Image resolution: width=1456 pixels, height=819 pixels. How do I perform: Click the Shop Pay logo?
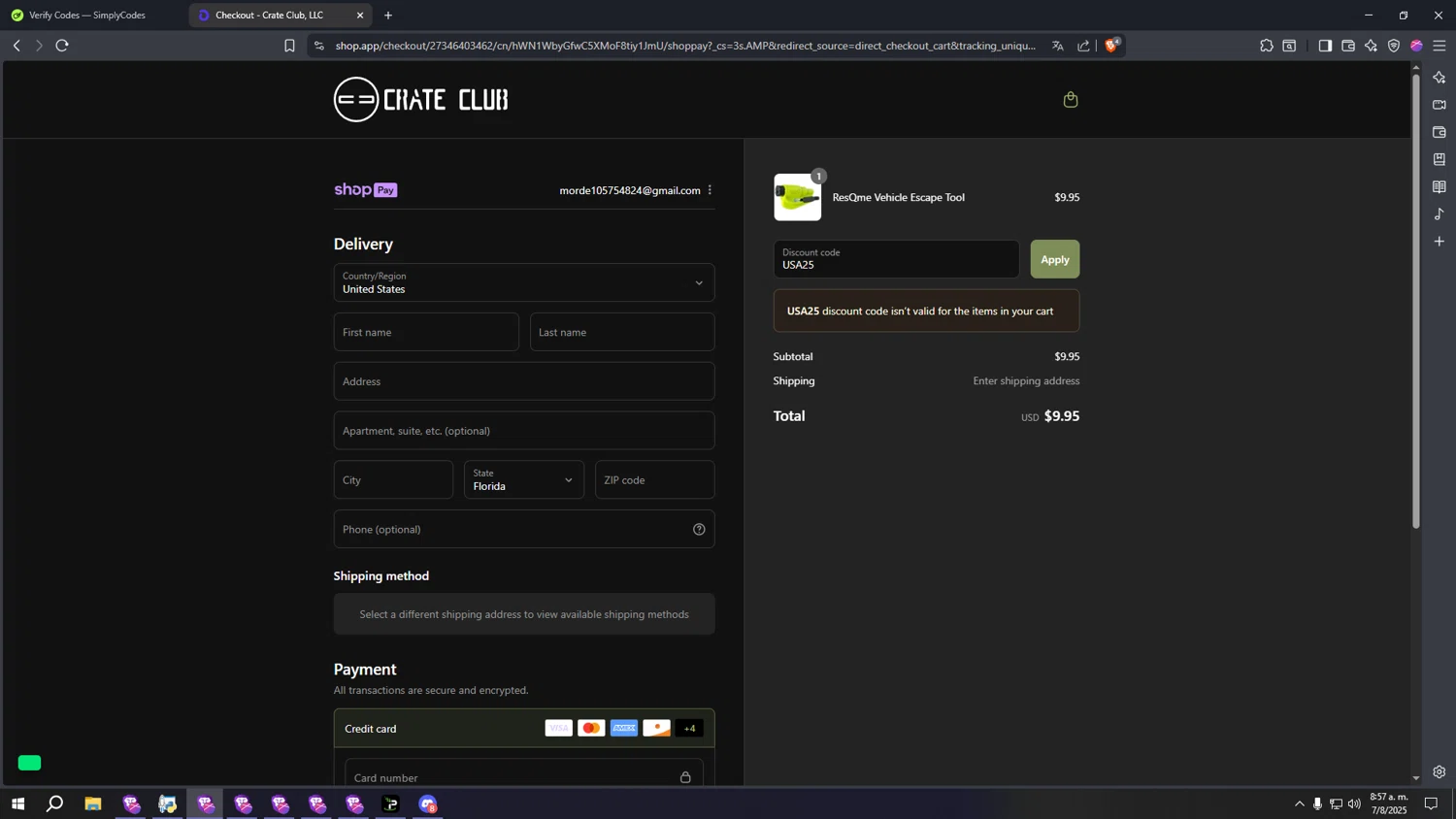(x=366, y=190)
